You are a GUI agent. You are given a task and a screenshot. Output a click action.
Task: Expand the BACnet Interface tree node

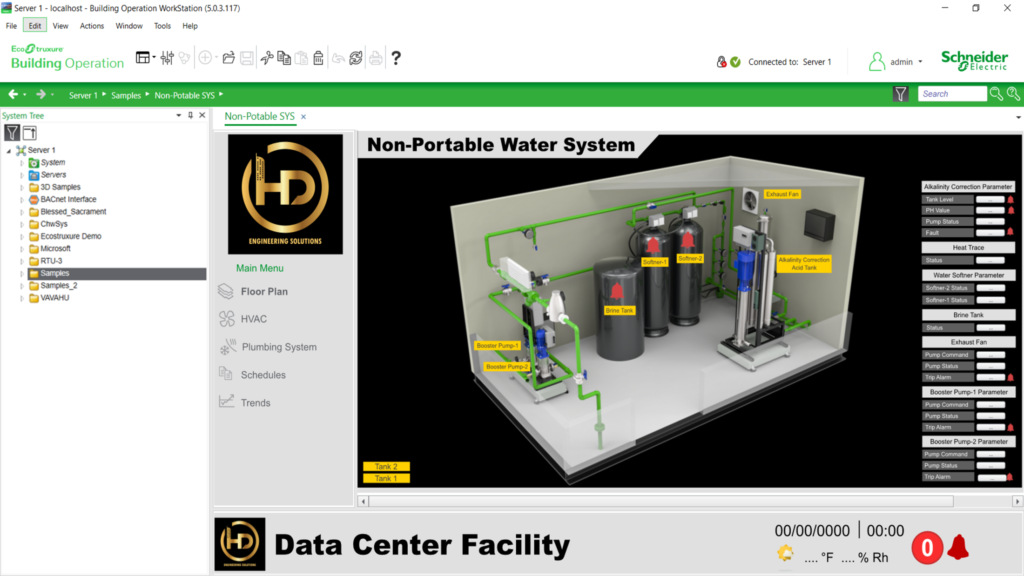22,199
